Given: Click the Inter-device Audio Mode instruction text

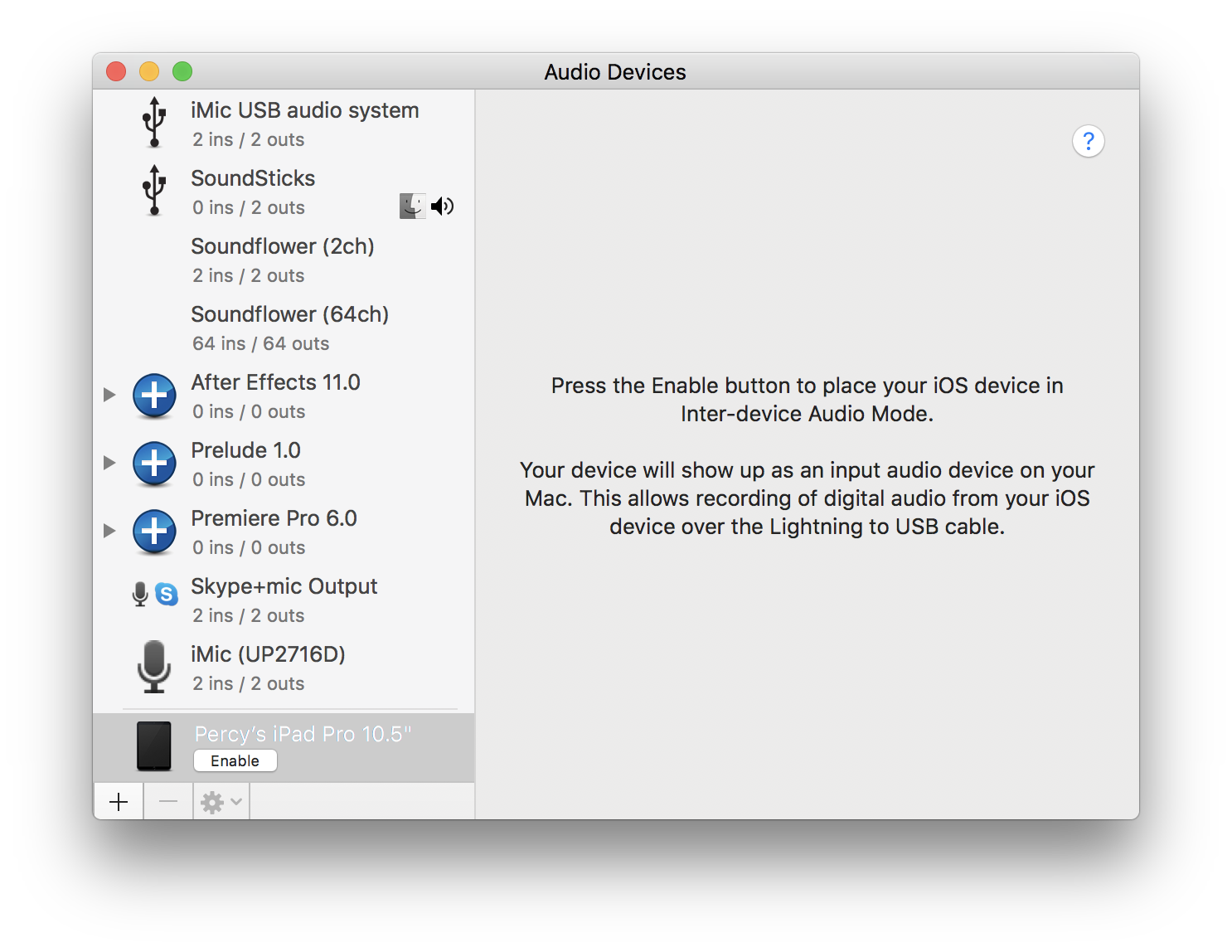Looking at the screenshot, I should coord(807,400).
